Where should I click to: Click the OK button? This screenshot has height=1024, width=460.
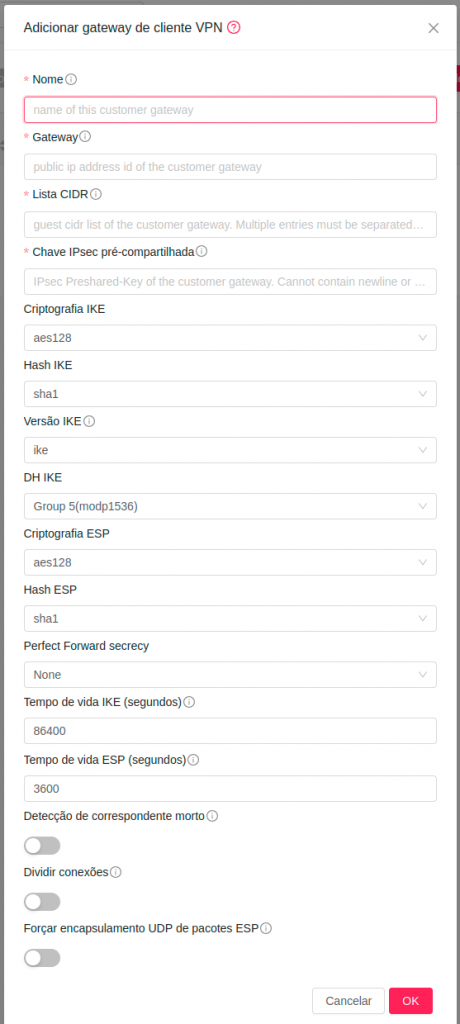coord(410,1000)
